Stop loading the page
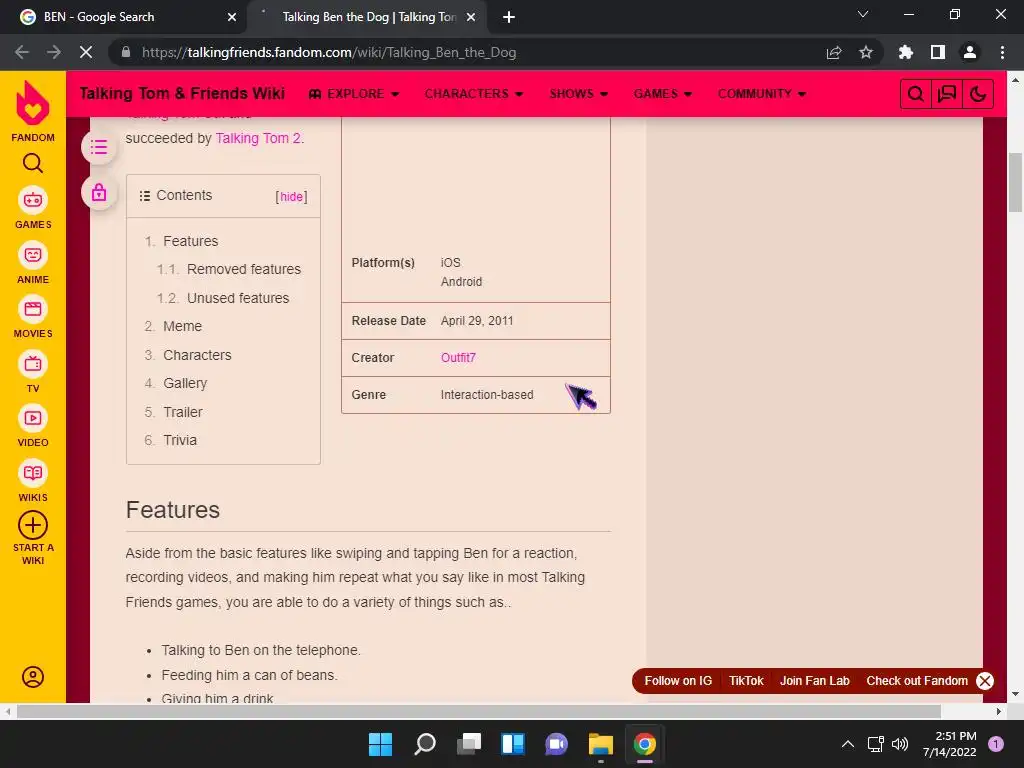The height and width of the screenshot is (768, 1024). click(x=86, y=52)
